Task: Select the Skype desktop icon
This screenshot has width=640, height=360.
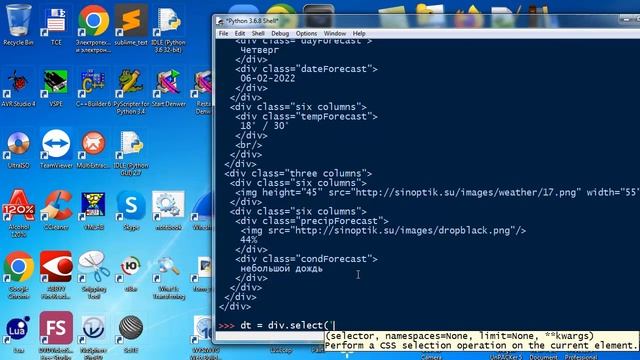Action: click(131, 210)
